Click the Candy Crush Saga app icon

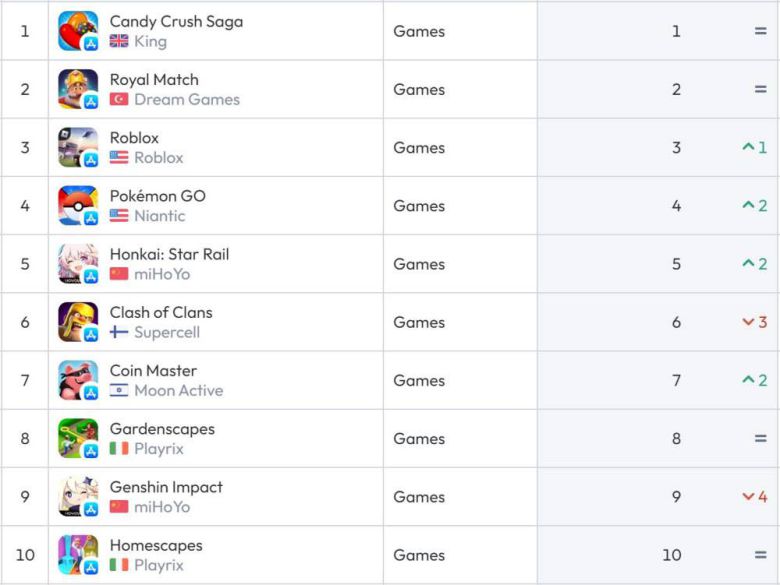77,31
